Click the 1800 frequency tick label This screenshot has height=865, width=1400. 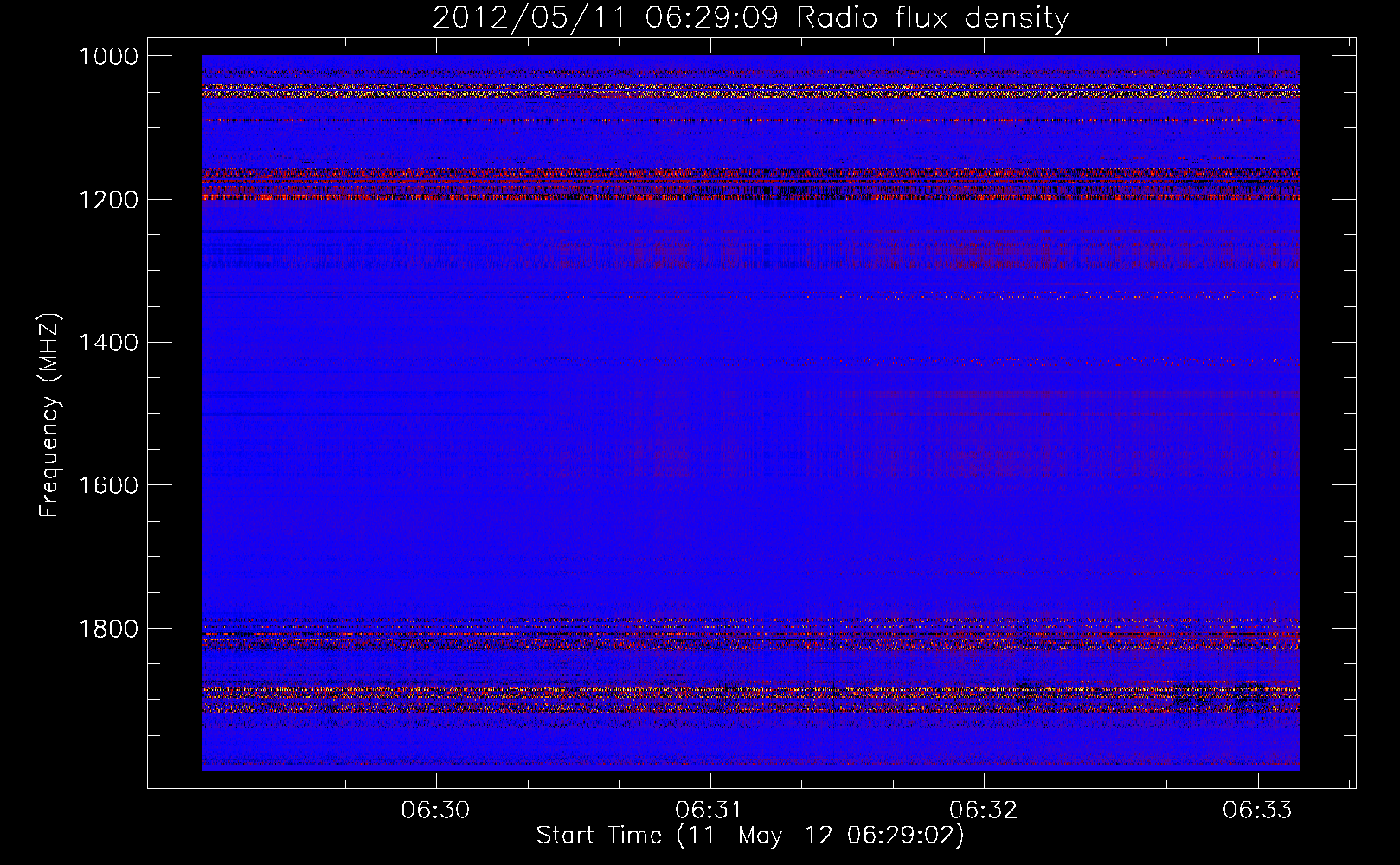108,628
